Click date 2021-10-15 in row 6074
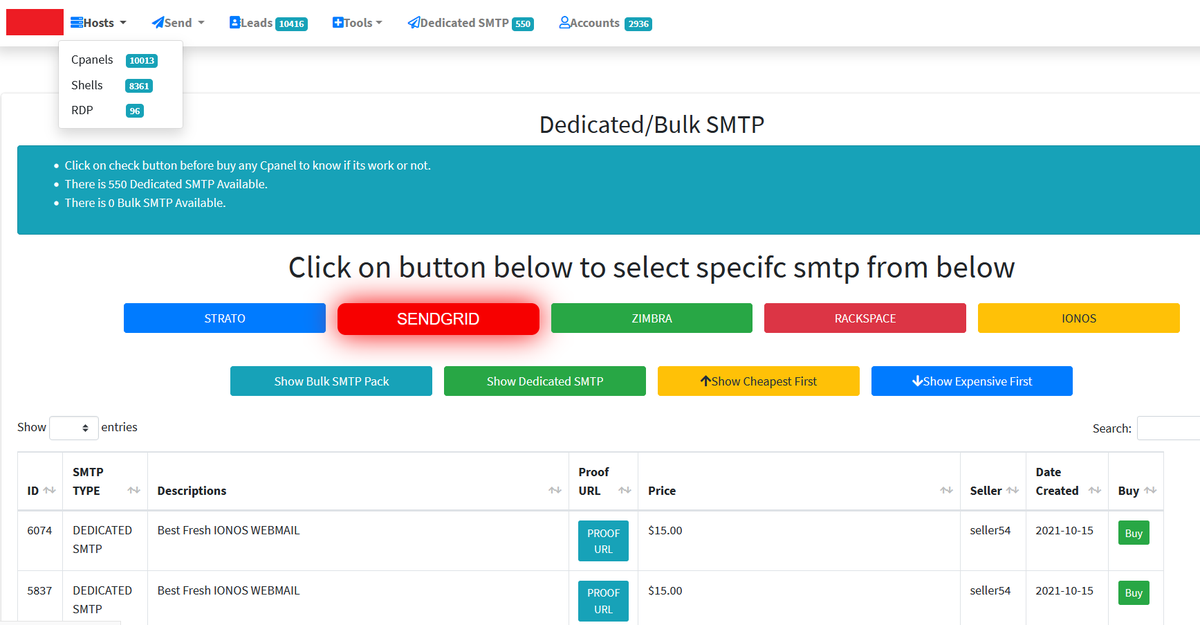1200x625 pixels. [x=1067, y=530]
